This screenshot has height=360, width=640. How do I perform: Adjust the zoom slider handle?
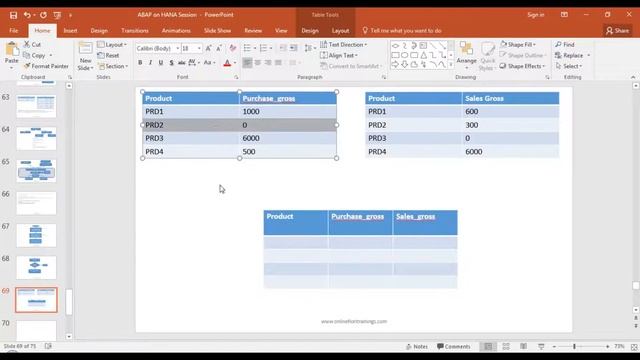574,347
